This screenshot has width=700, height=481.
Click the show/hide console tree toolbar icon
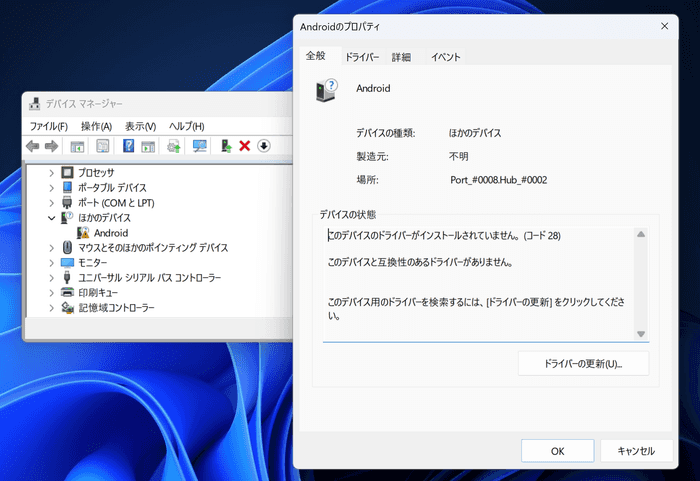pos(77,146)
